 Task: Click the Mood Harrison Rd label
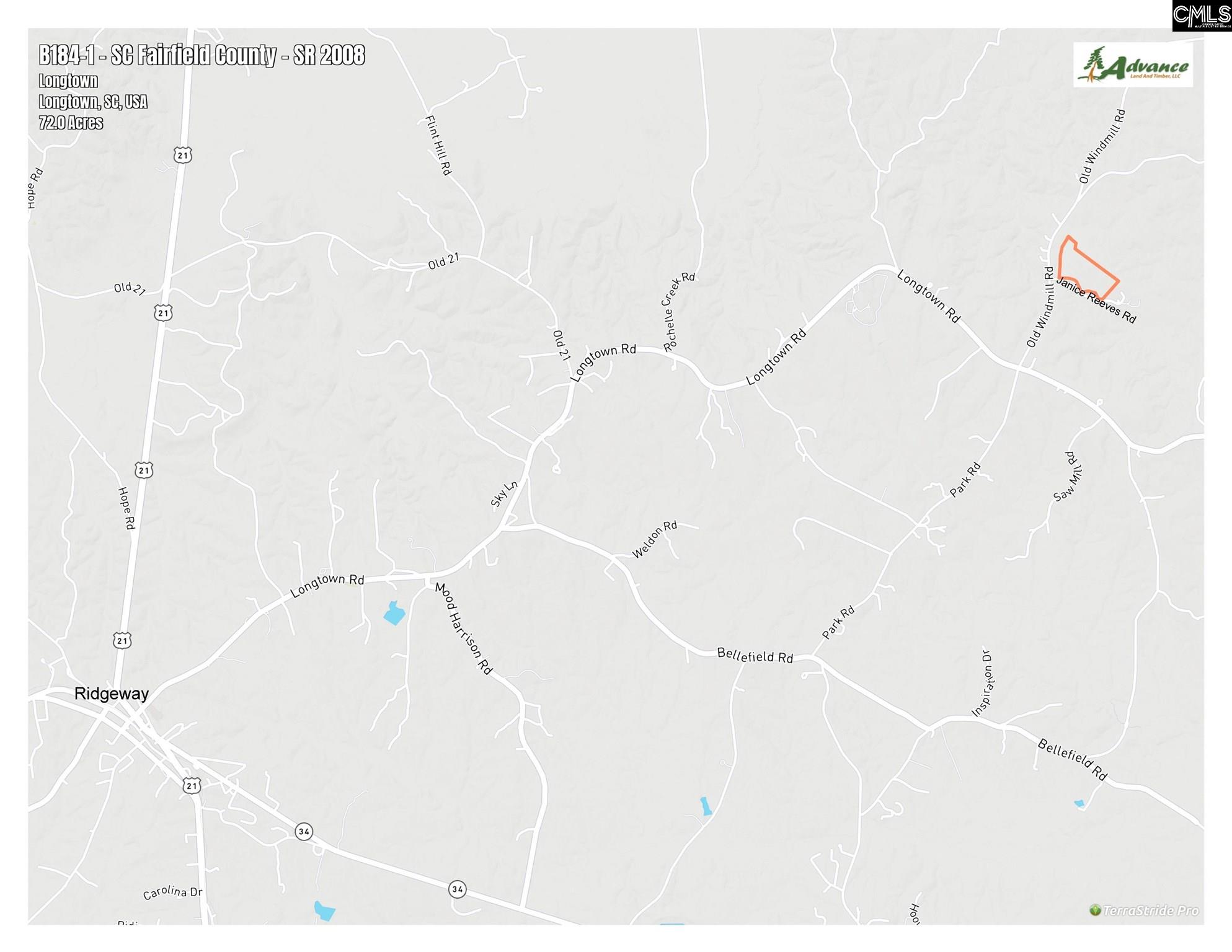(463, 628)
